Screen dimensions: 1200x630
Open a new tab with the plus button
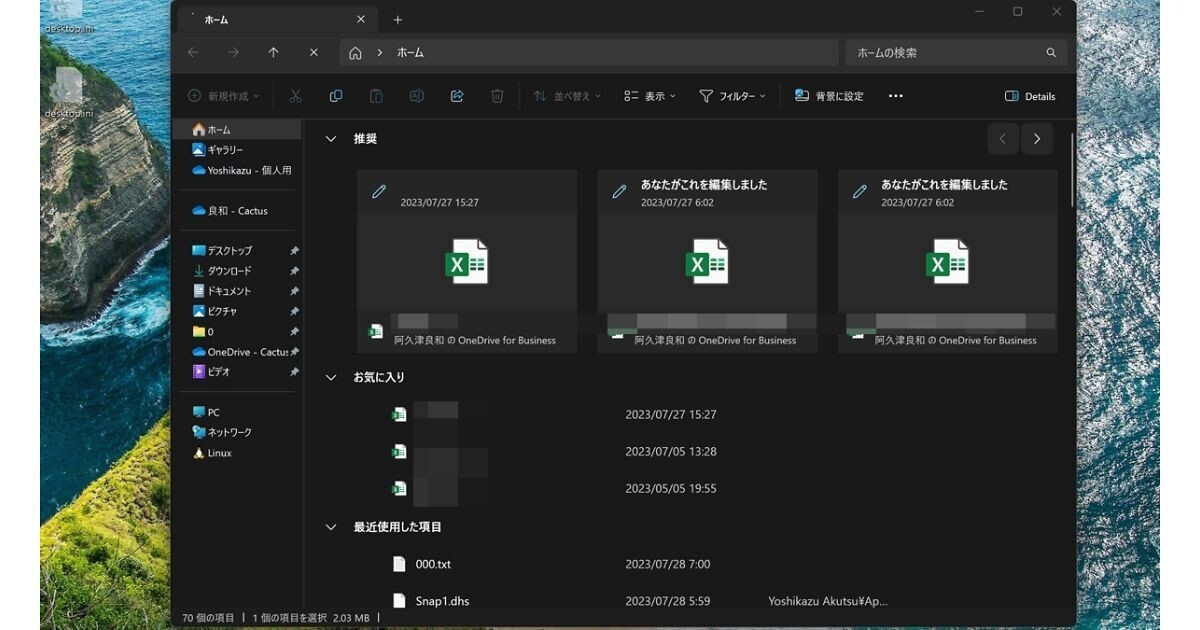(398, 19)
